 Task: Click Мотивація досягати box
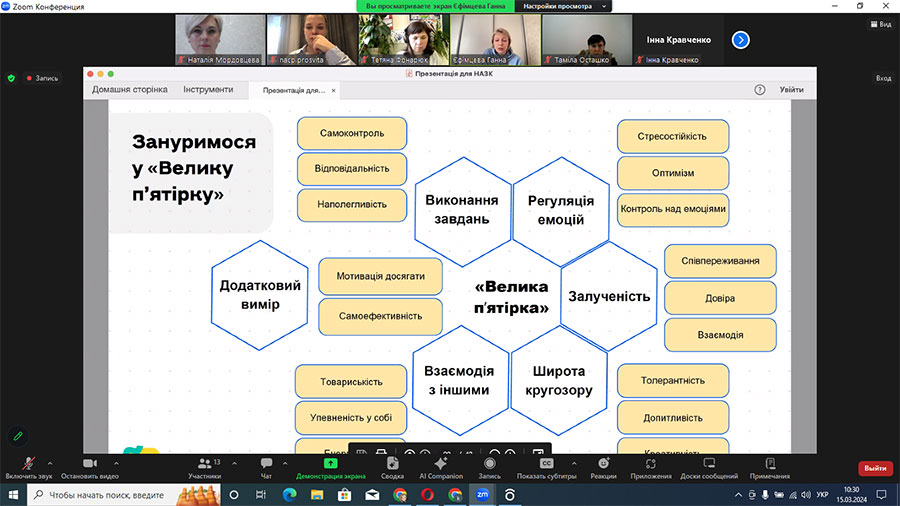pyautogui.click(x=381, y=276)
